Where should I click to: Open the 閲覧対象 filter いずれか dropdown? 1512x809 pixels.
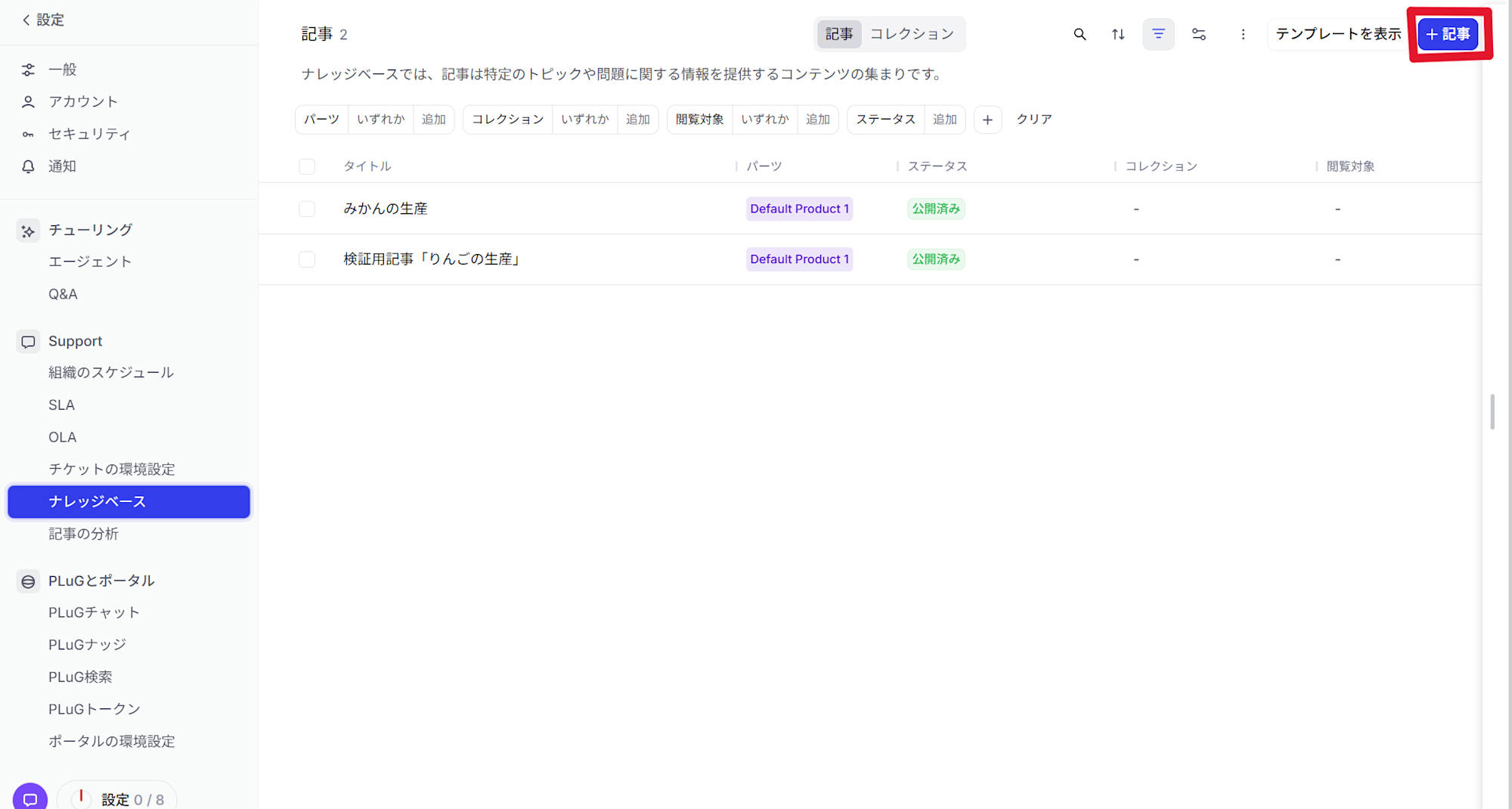764,119
